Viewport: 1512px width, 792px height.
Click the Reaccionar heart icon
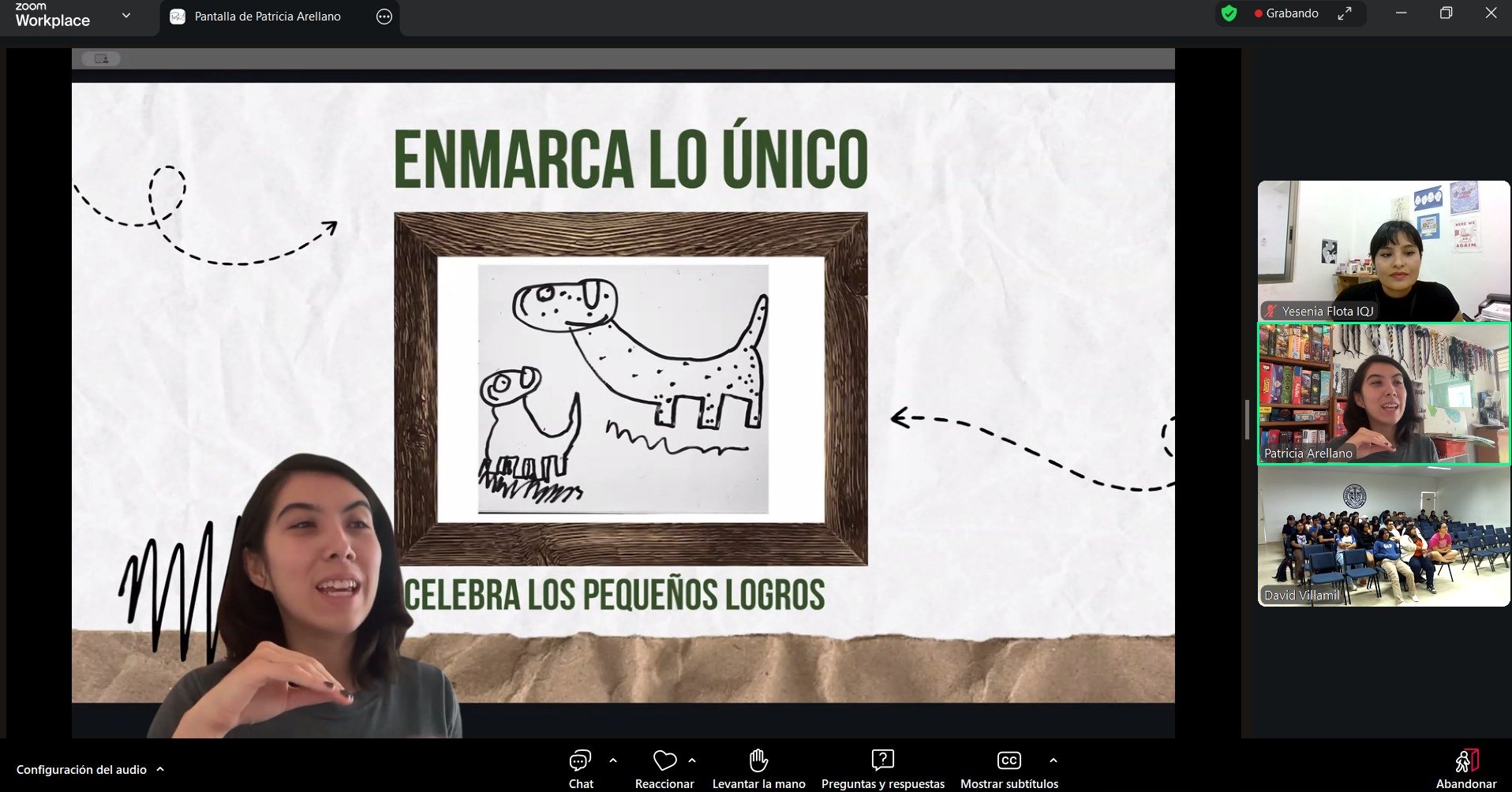pos(664,761)
